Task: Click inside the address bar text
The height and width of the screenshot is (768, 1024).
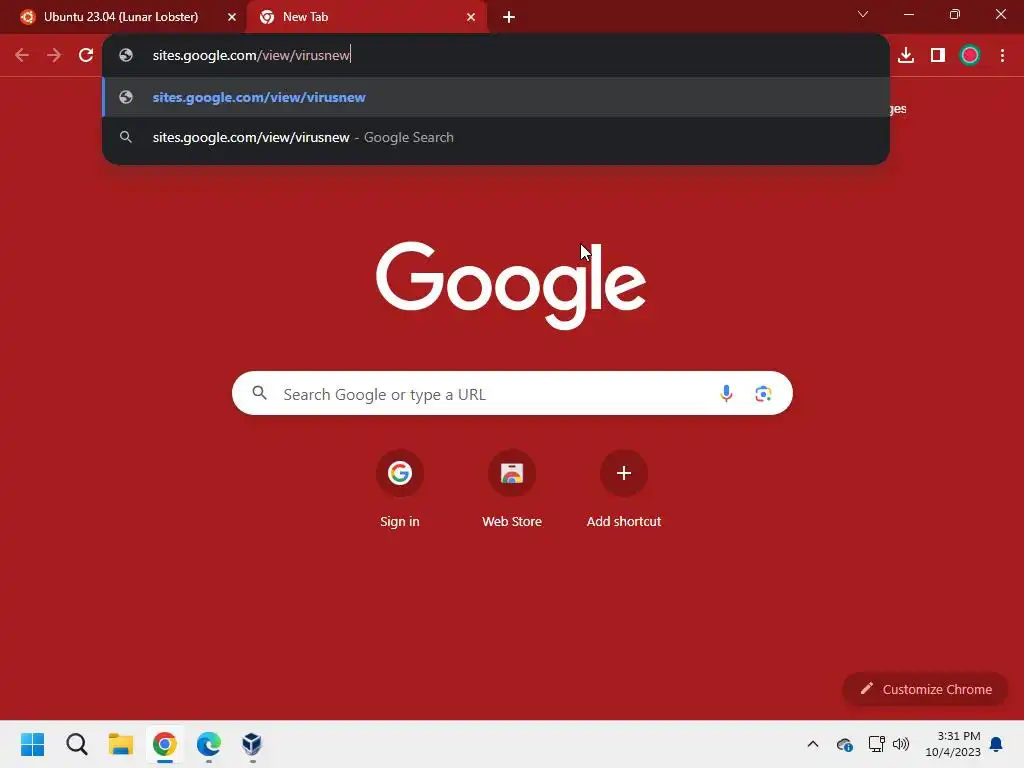Action: (x=251, y=55)
